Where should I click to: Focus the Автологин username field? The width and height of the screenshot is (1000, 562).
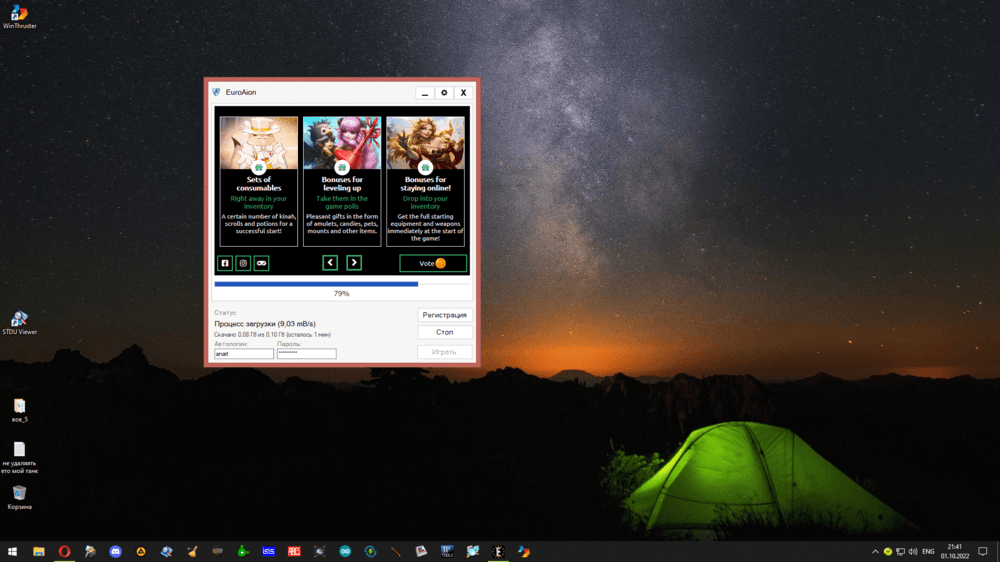tap(244, 354)
